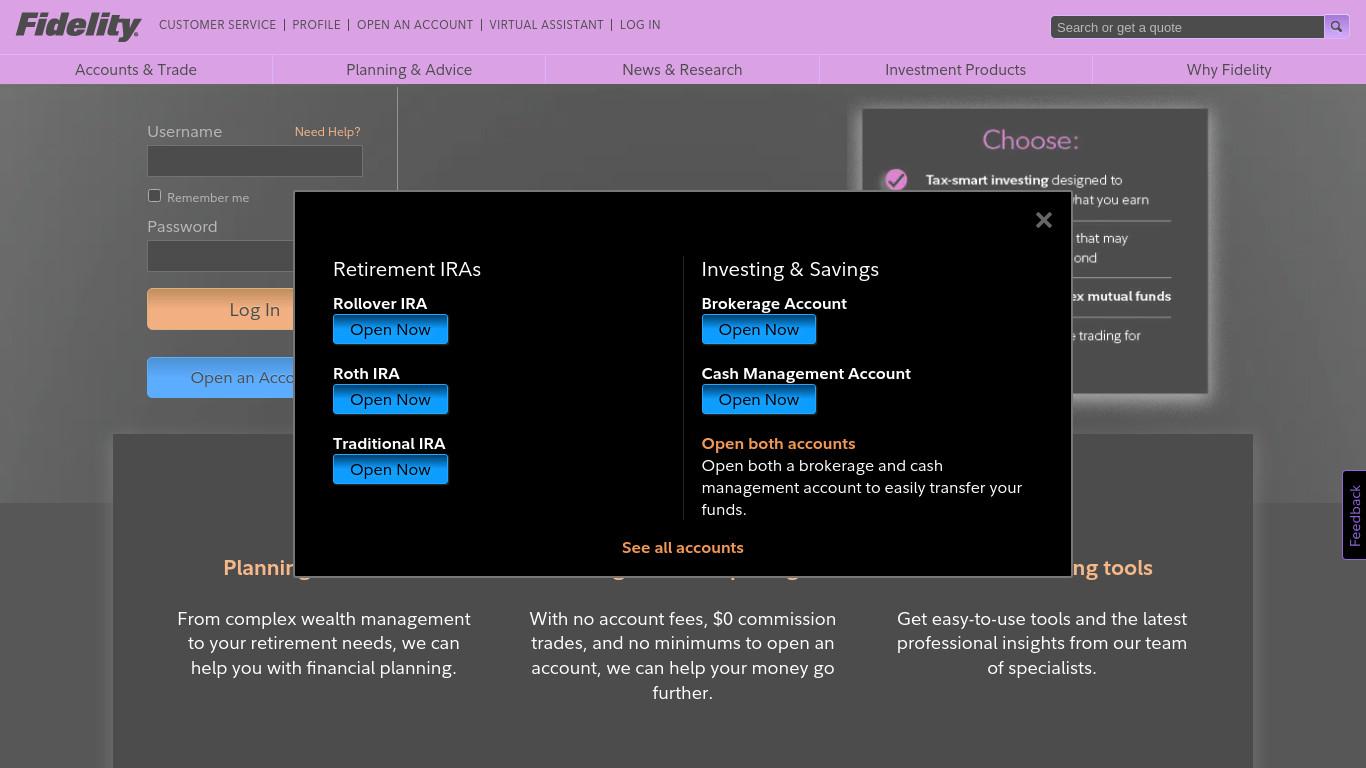This screenshot has height=768, width=1366.
Task: Focus the Password input field
Action: click(x=221, y=256)
